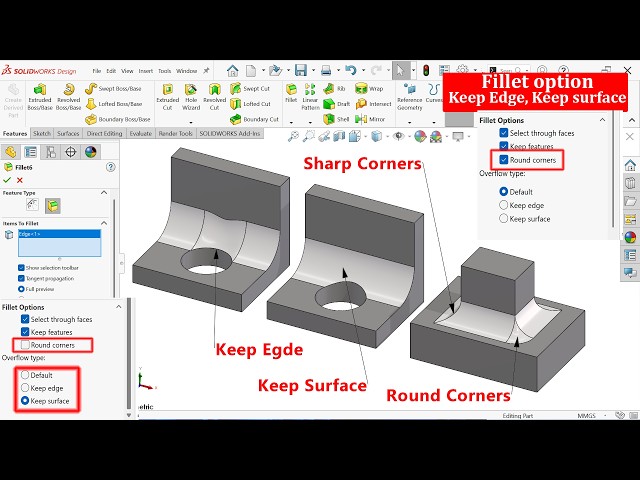Uncheck the checked Round corners box

point(504,160)
